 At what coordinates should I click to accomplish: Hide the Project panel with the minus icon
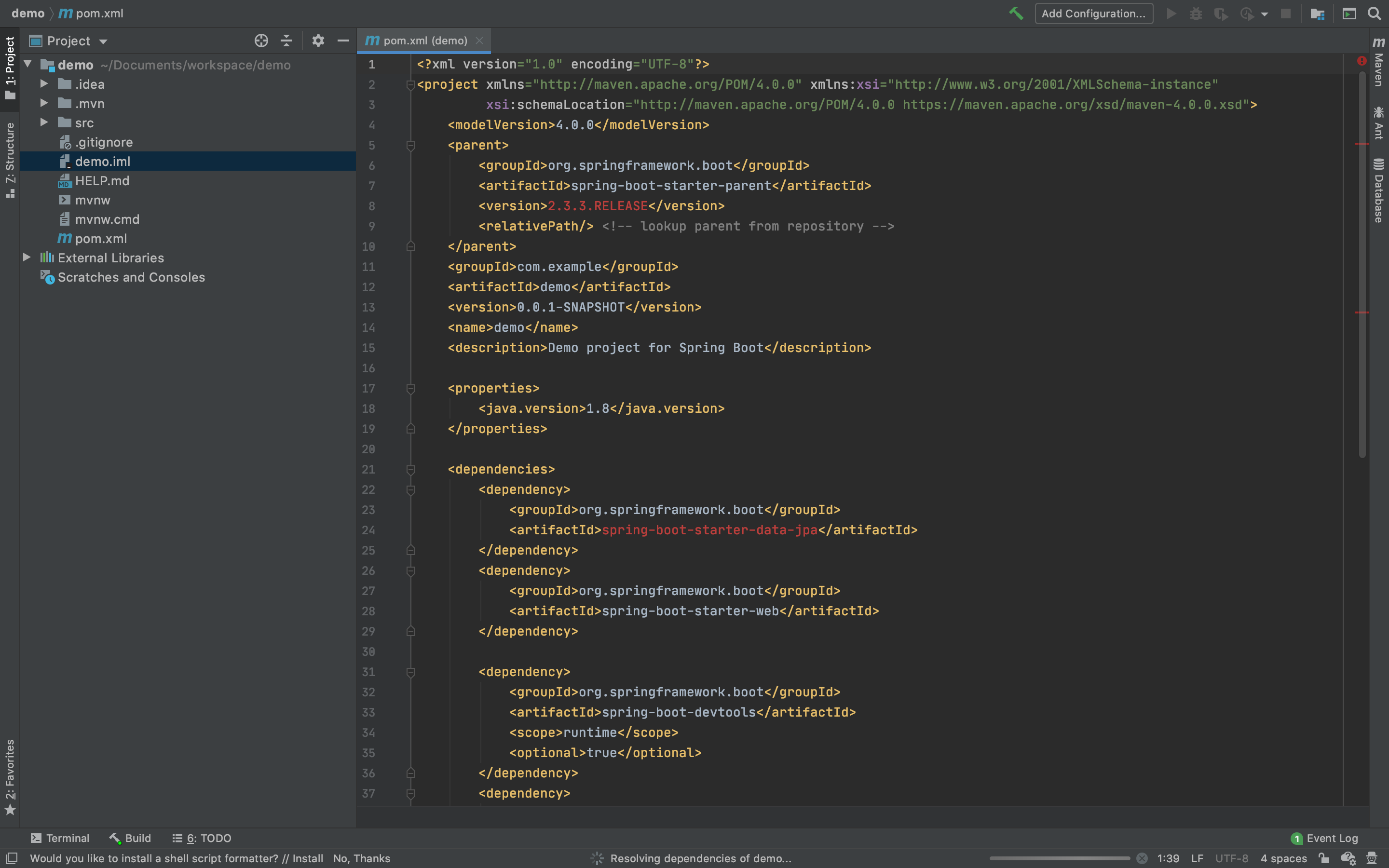coord(343,41)
